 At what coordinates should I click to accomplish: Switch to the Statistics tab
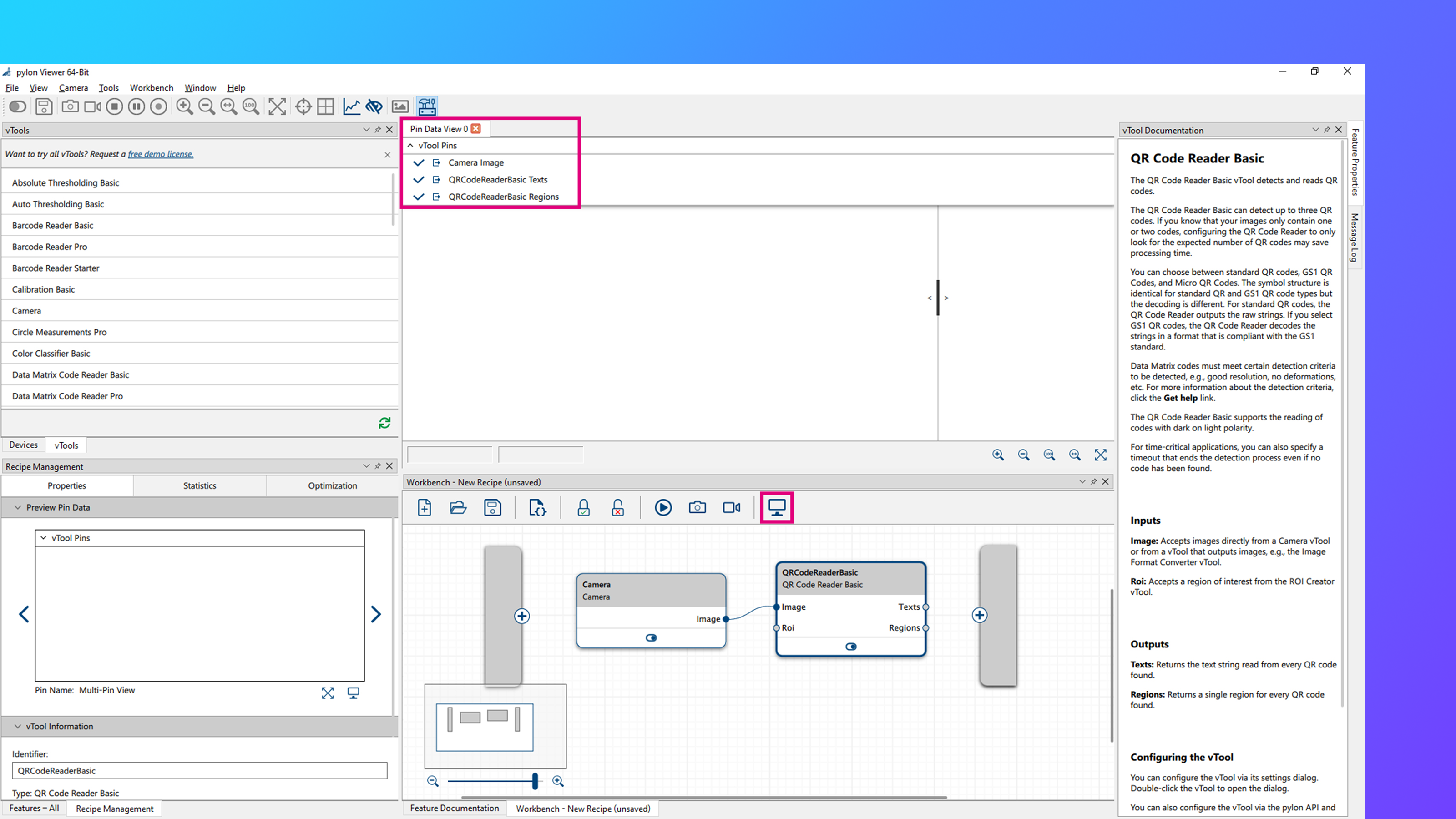(200, 485)
